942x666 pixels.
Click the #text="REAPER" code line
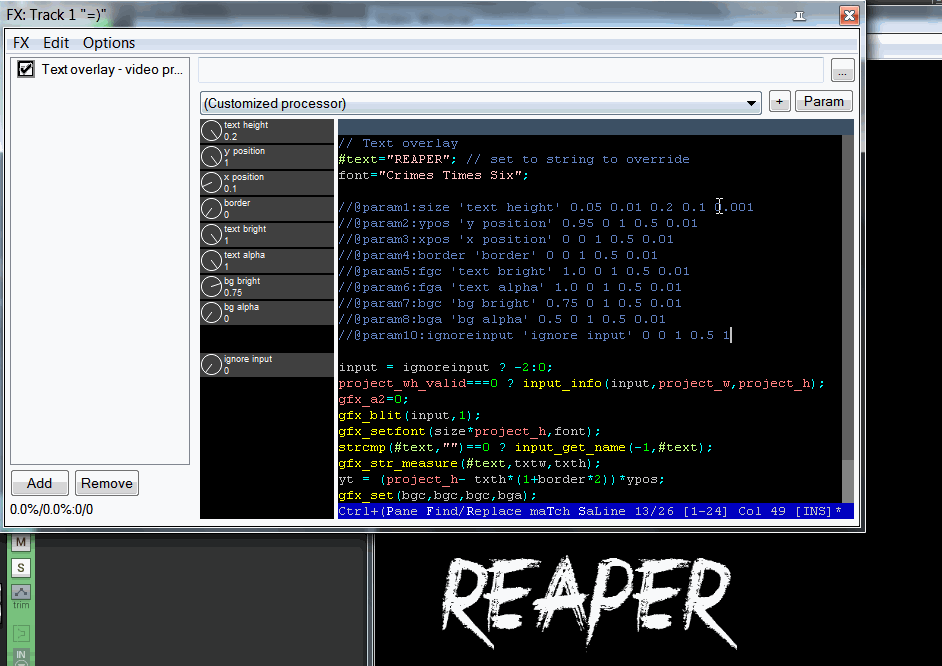[514, 159]
